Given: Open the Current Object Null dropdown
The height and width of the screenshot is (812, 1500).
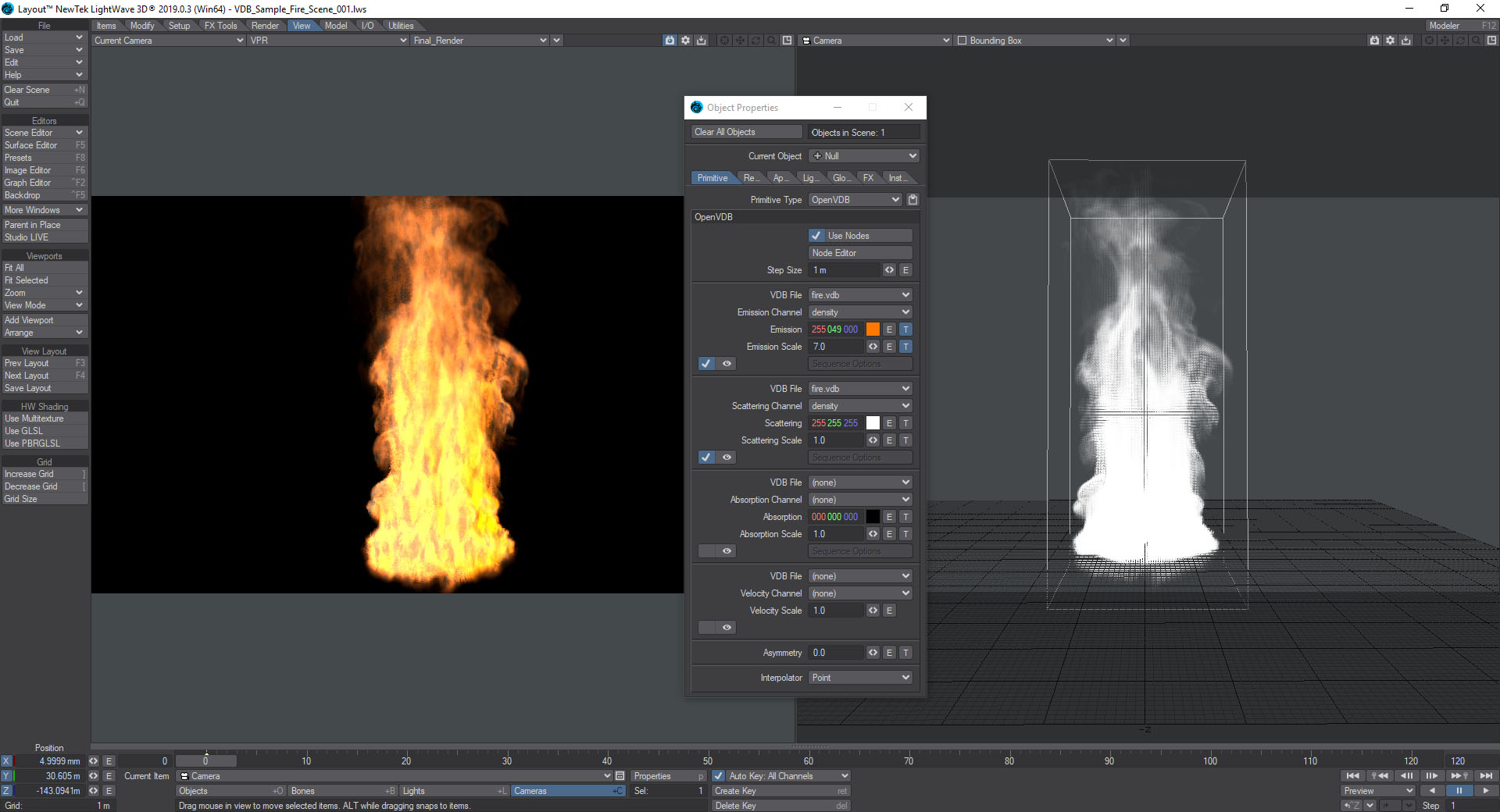Looking at the screenshot, I should [x=864, y=156].
